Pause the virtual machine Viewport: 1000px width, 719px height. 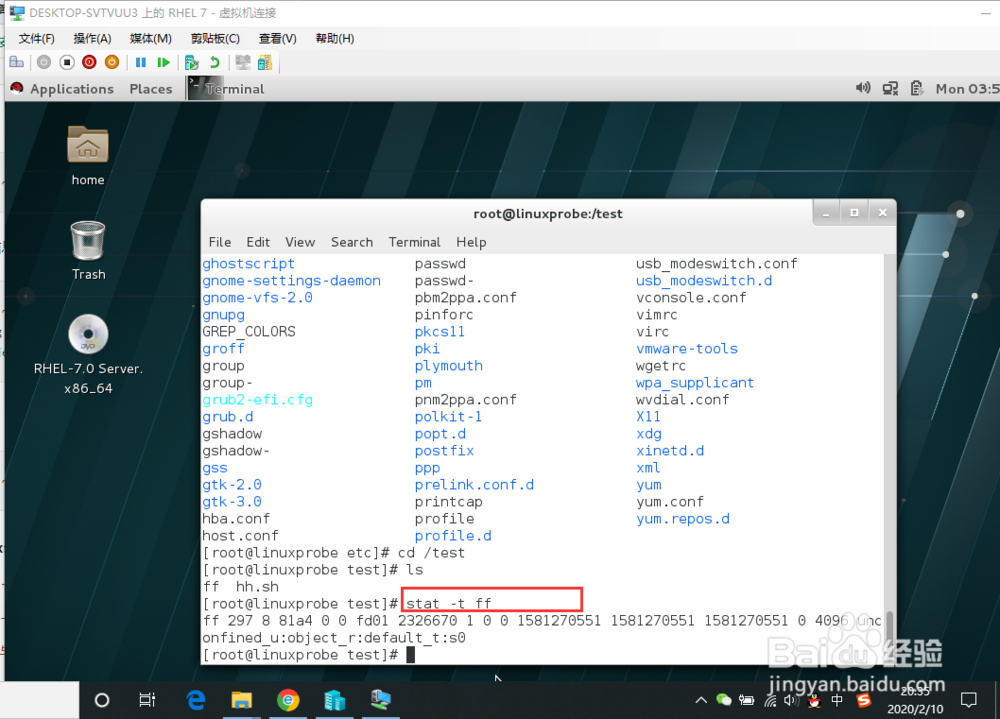click(141, 62)
